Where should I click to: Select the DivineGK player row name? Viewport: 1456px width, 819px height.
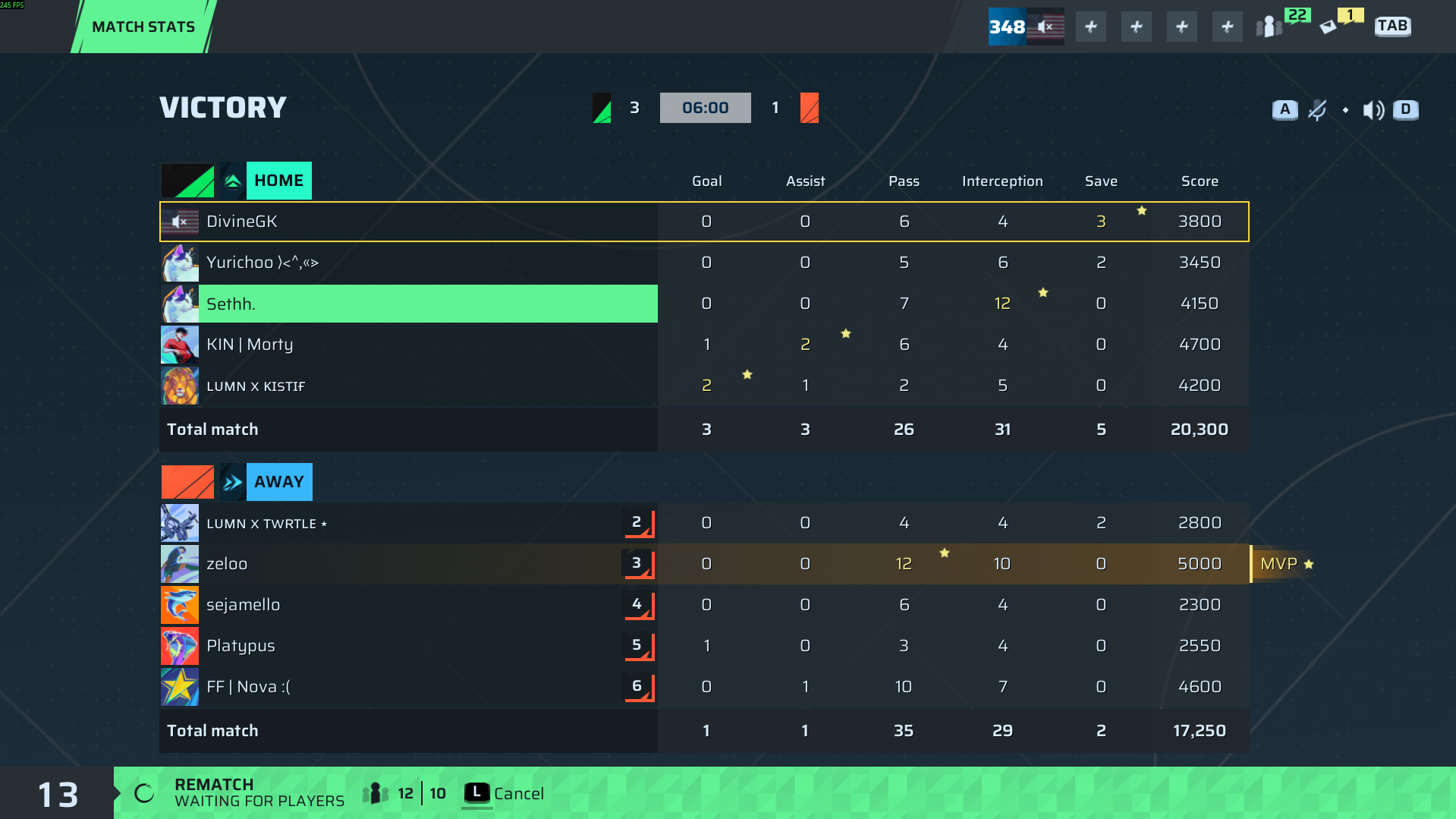(x=241, y=222)
